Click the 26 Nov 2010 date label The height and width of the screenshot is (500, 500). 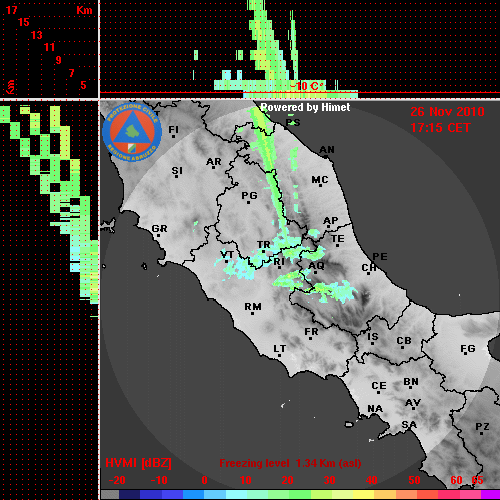[447, 112]
